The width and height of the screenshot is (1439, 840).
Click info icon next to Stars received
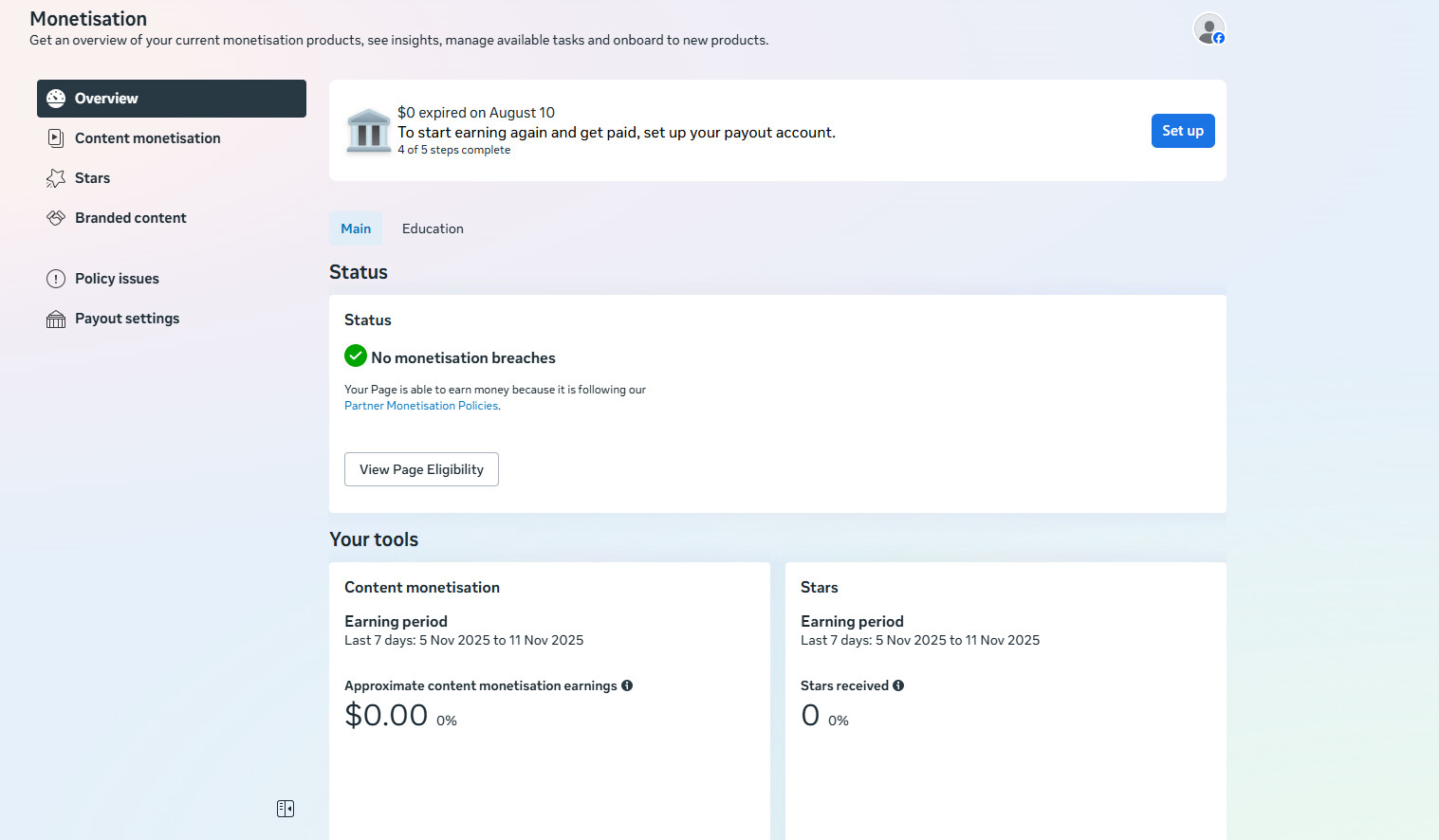tap(898, 685)
